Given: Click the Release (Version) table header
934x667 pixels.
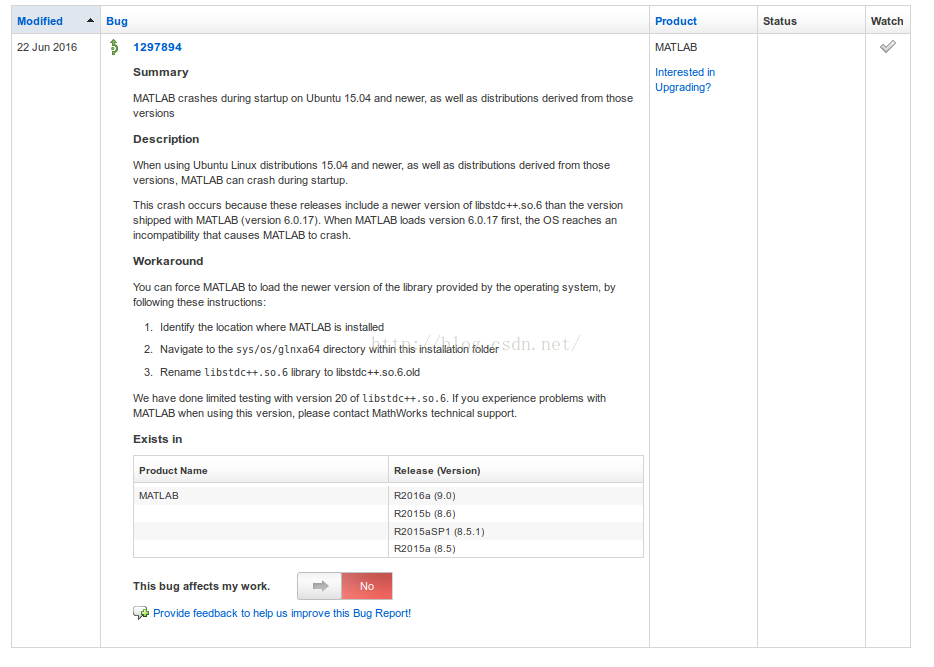Looking at the screenshot, I should point(437,470).
